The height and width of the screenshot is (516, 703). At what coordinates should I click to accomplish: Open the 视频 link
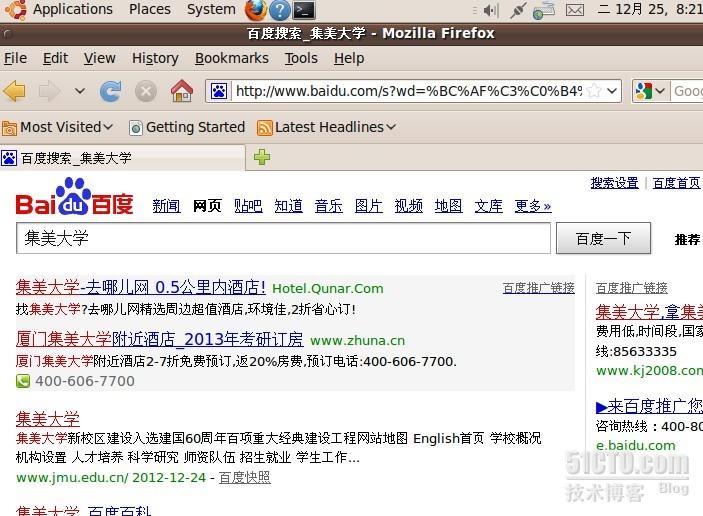[x=408, y=206]
